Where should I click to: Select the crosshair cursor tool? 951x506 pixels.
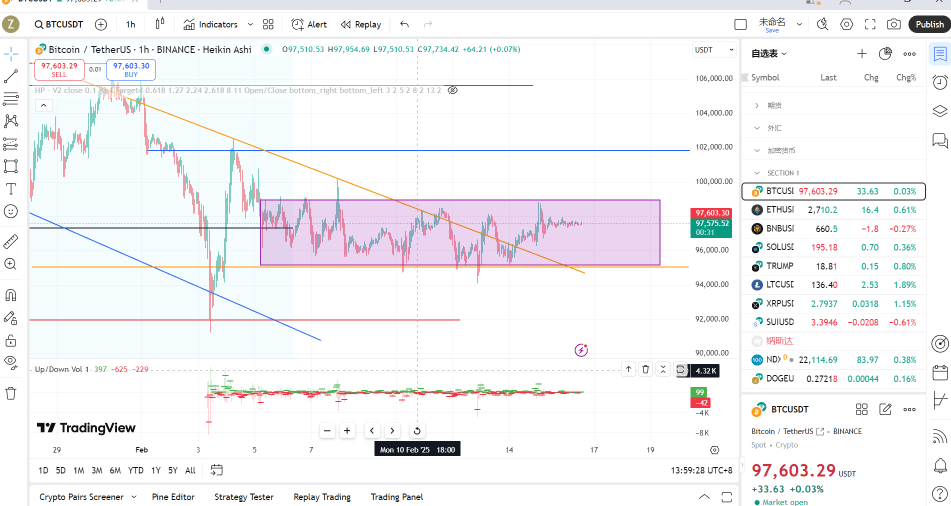11,54
